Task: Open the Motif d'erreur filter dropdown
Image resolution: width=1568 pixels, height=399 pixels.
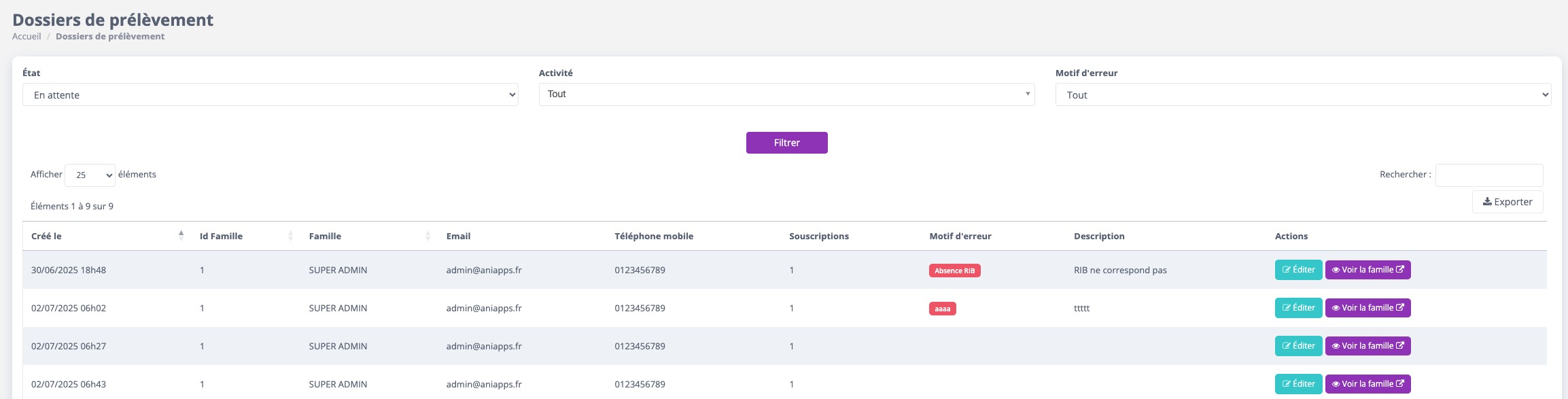Action: tap(1303, 94)
